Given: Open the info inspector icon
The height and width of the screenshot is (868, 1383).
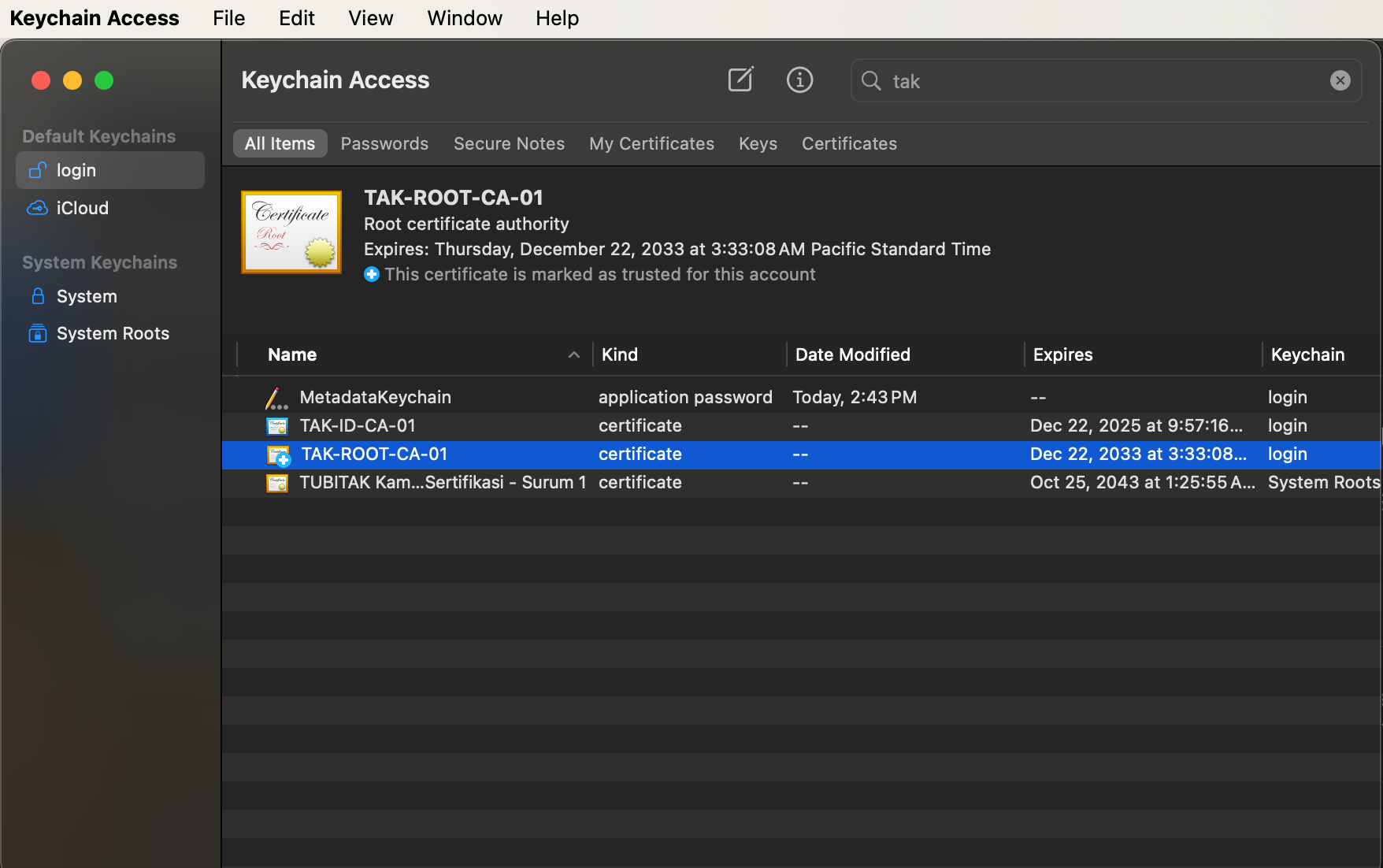Looking at the screenshot, I should click(799, 80).
